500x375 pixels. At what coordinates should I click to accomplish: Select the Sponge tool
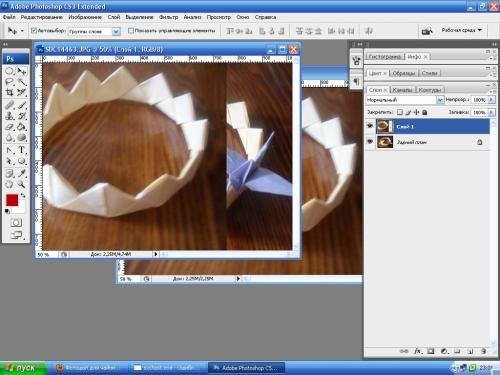tap(22, 137)
